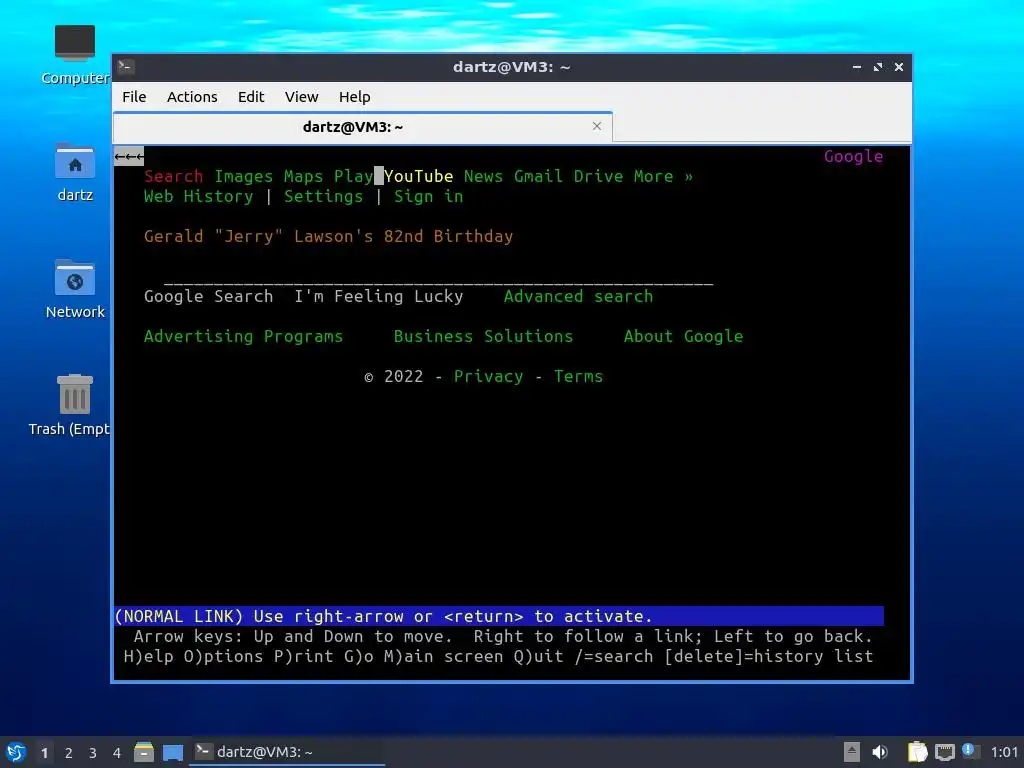The image size is (1024, 768).
Task: Open the volume control in the tray
Action: point(880,752)
